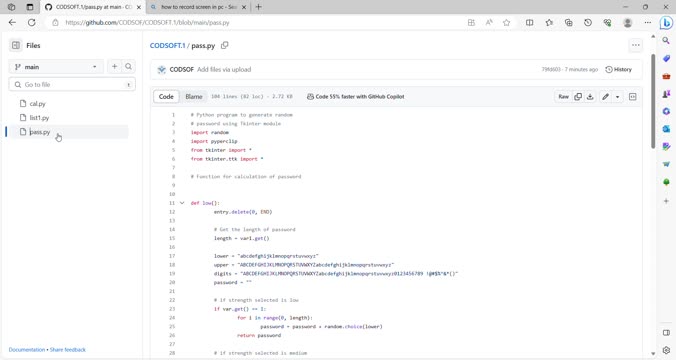676x360 pixels.
Task: Open cal.py in the file tree
Action: [38, 103]
